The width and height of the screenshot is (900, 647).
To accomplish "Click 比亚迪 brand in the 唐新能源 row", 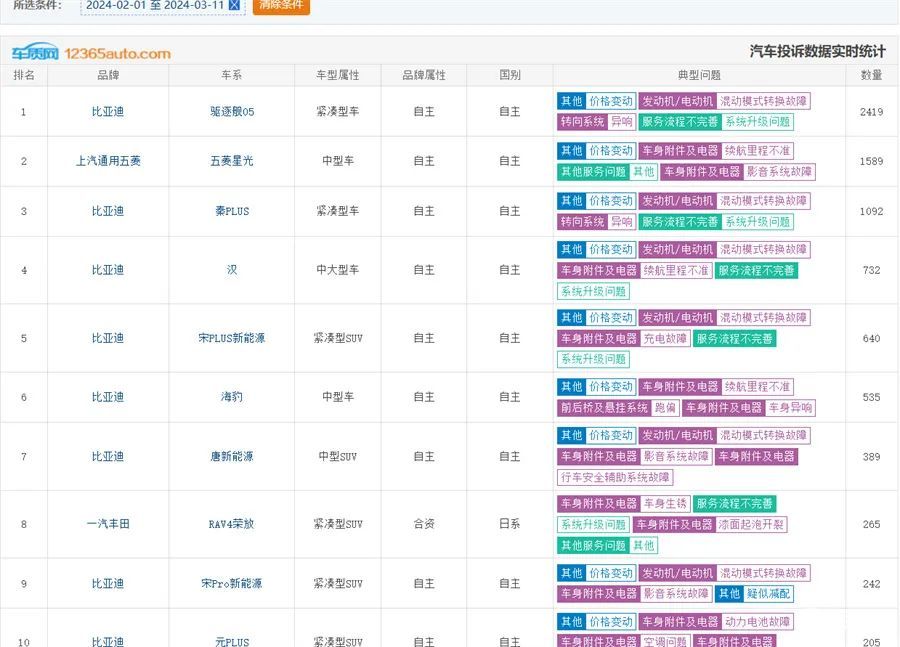I will 108,456.
